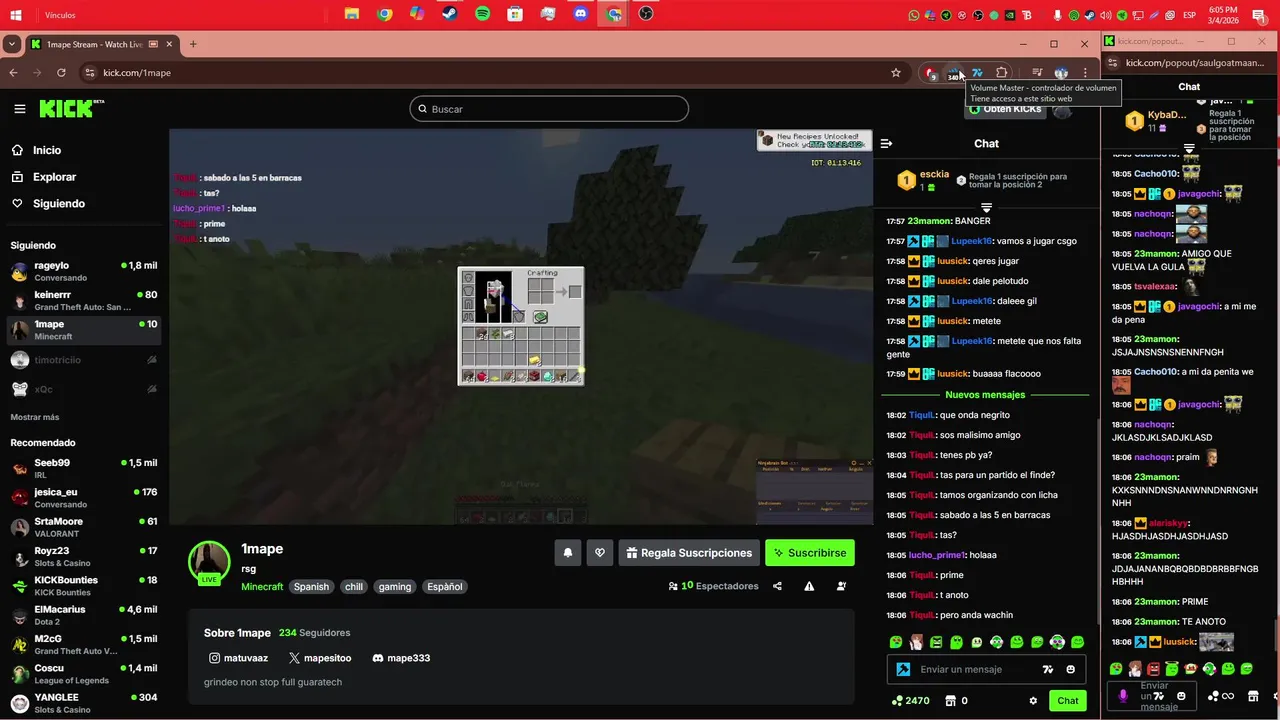Screen dimensions: 1280x720
Task: Click 7TV icon in main chat input
Action: (1047, 670)
